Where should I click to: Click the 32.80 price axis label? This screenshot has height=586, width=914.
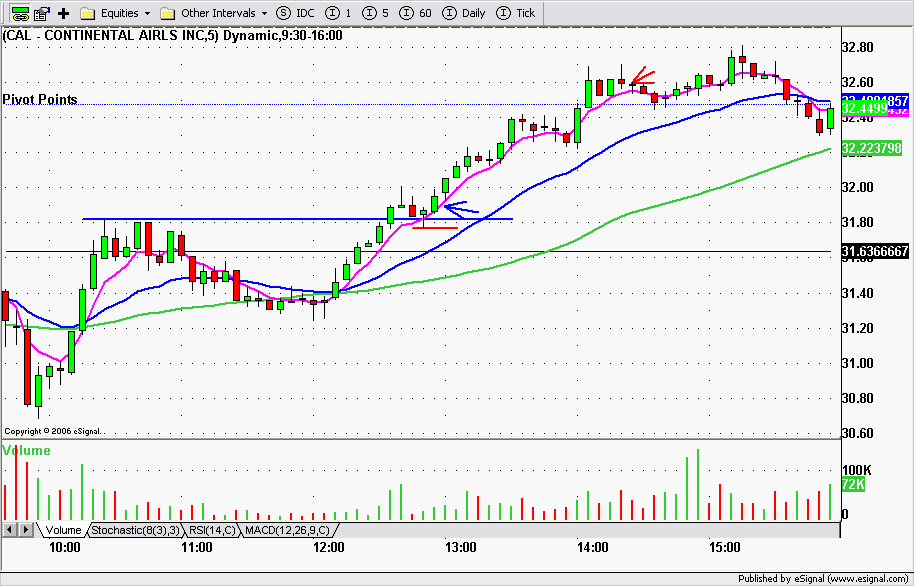coord(857,47)
